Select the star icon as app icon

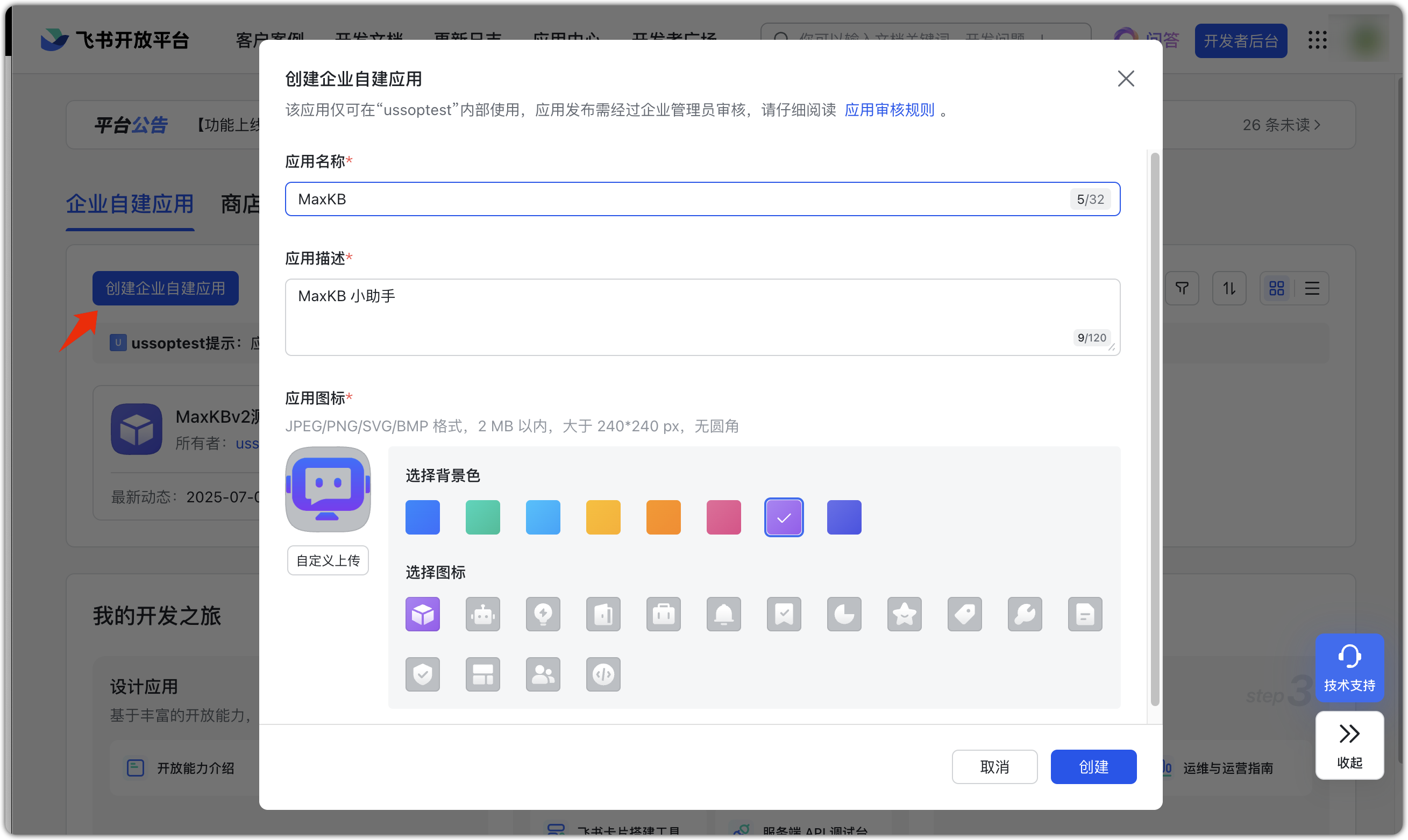pyautogui.click(x=904, y=614)
